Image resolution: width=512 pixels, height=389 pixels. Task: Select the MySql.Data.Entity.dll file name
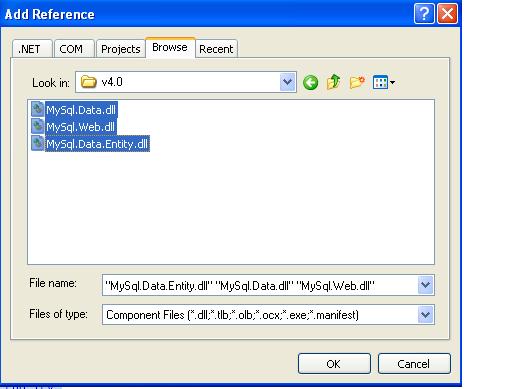tap(97, 144)
